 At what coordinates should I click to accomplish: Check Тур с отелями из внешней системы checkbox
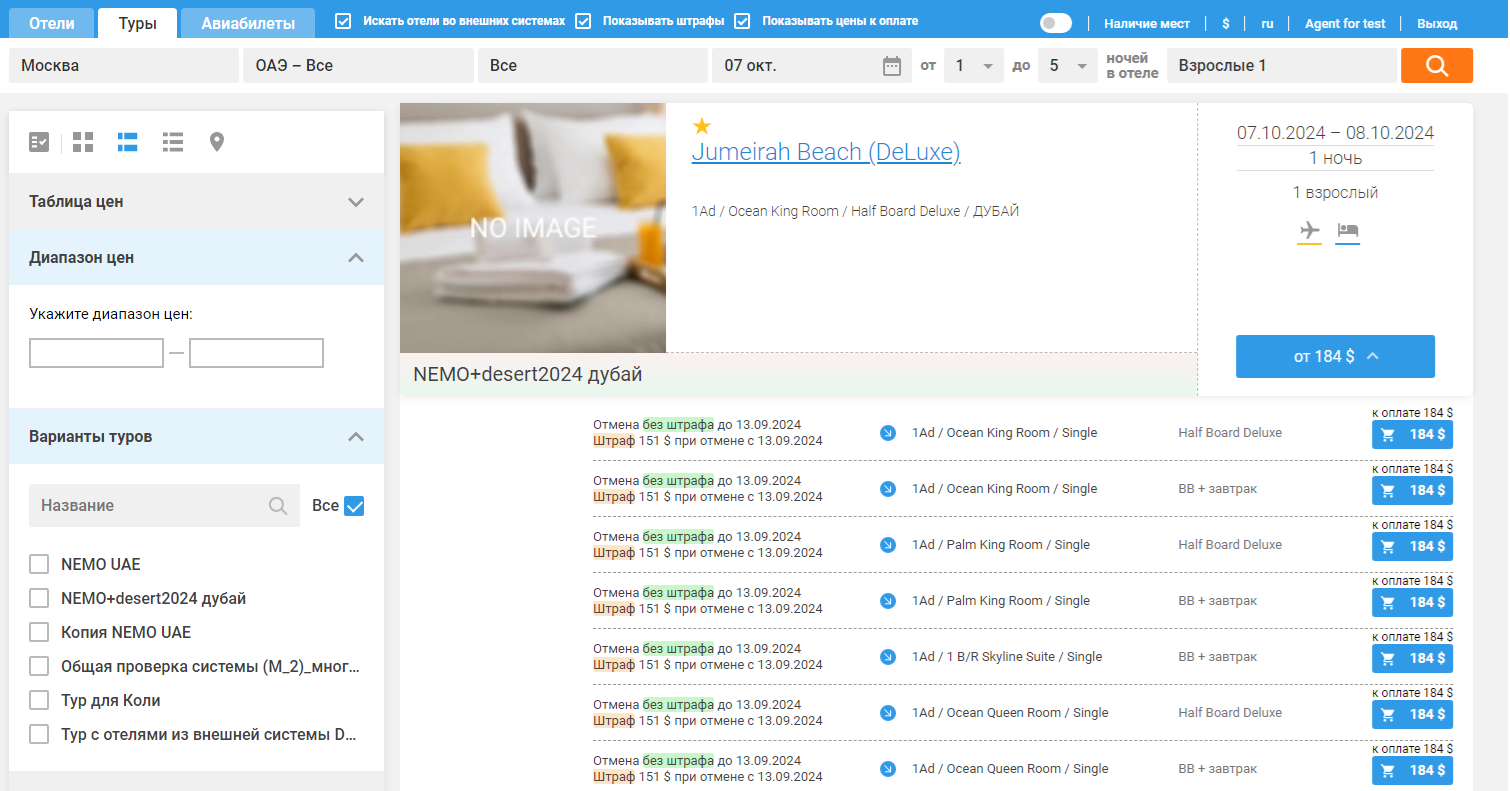click(x=39, y=734)
